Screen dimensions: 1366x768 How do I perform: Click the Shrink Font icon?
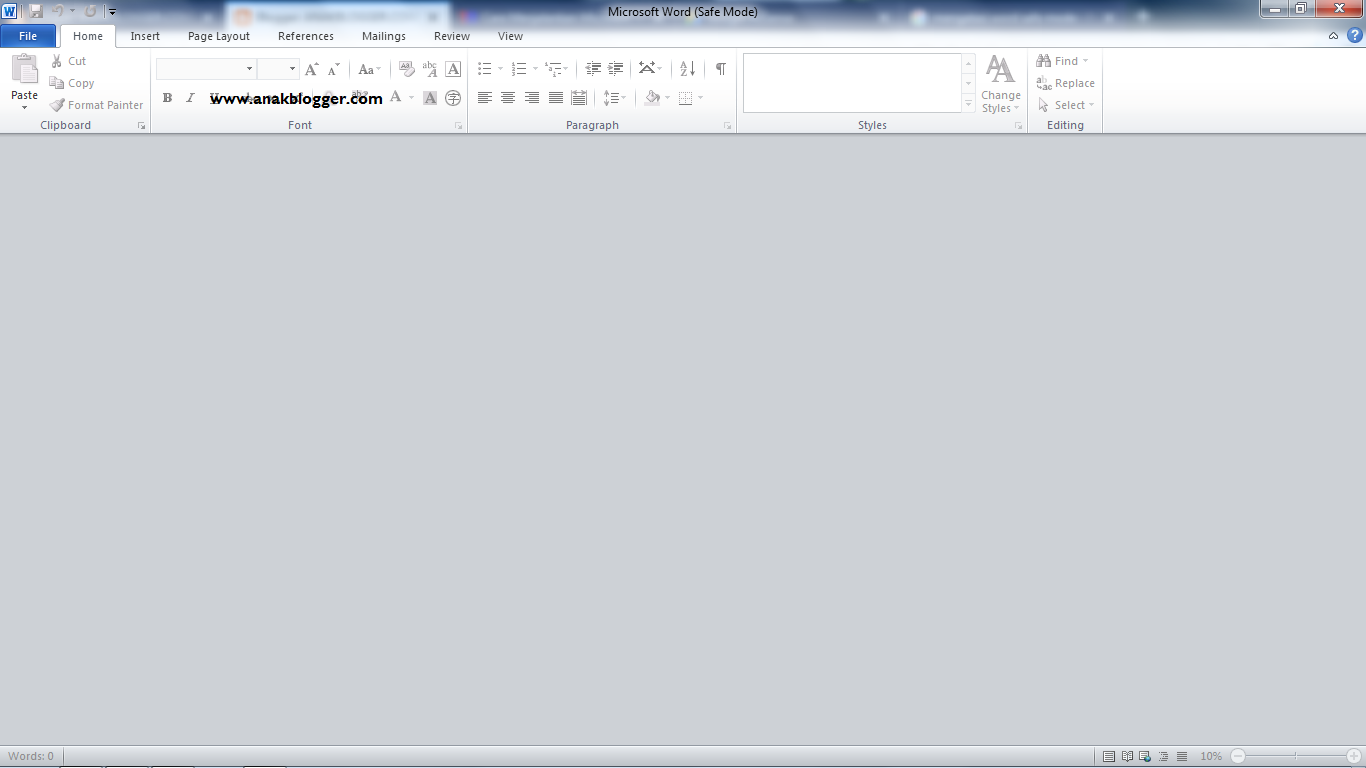tap(331, 68)
